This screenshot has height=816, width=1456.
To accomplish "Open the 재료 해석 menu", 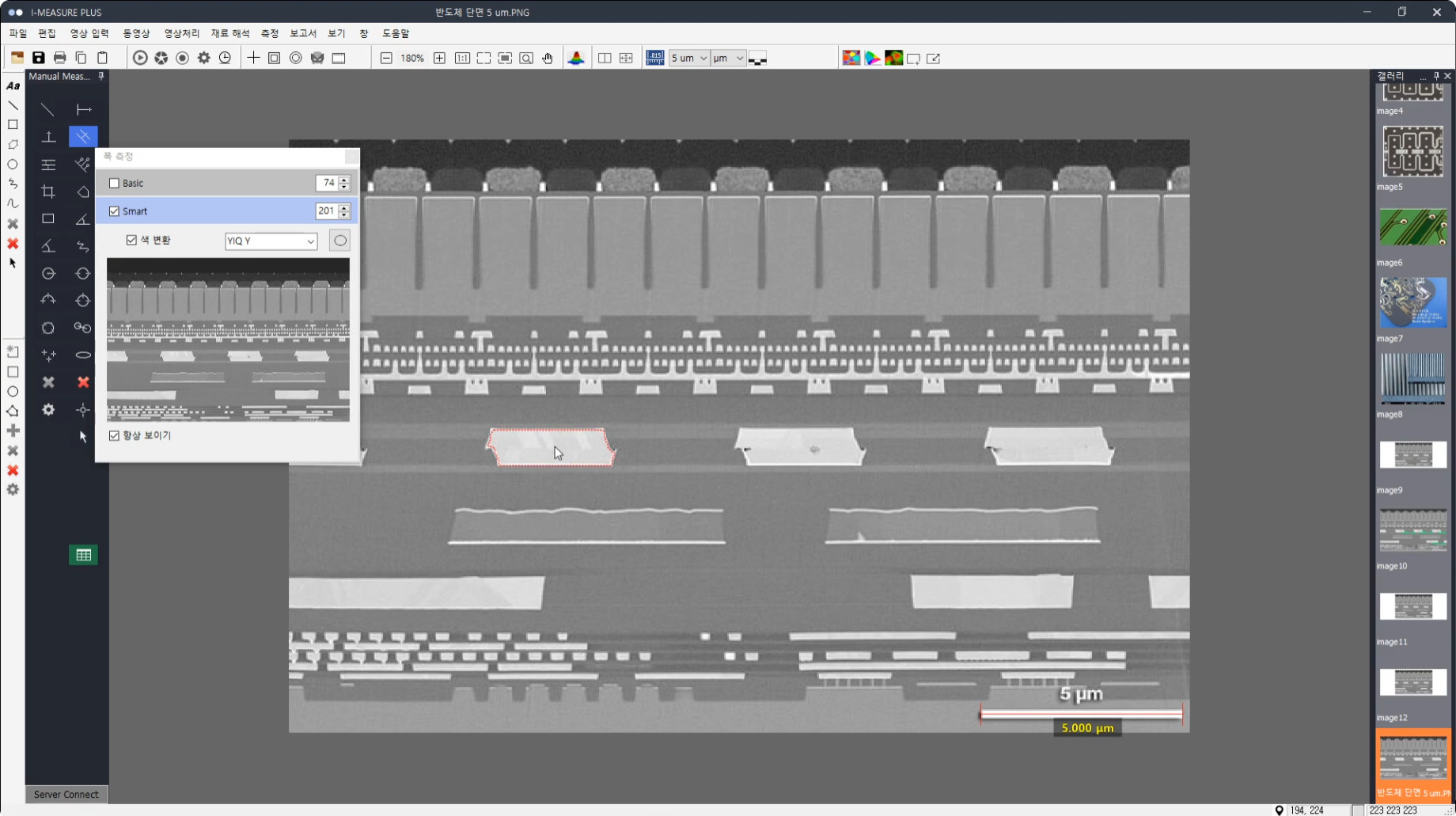I will coord(230,33).
